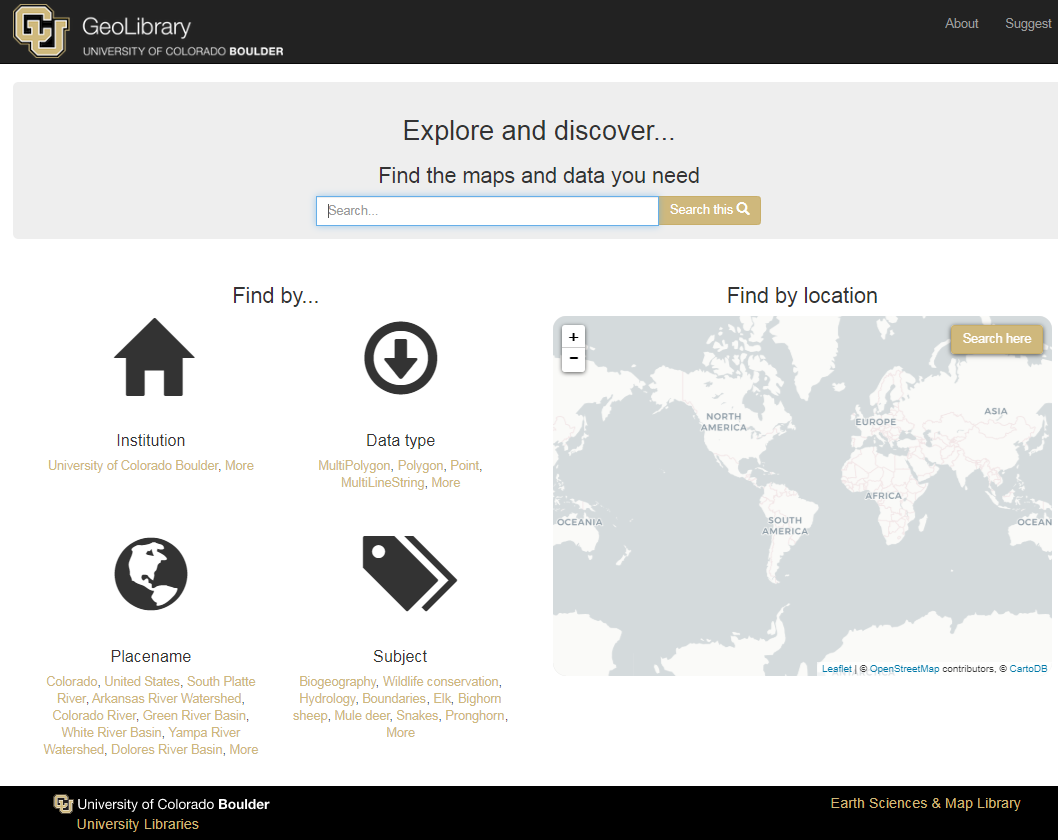Select the MultiPolygon data type link

354,466
